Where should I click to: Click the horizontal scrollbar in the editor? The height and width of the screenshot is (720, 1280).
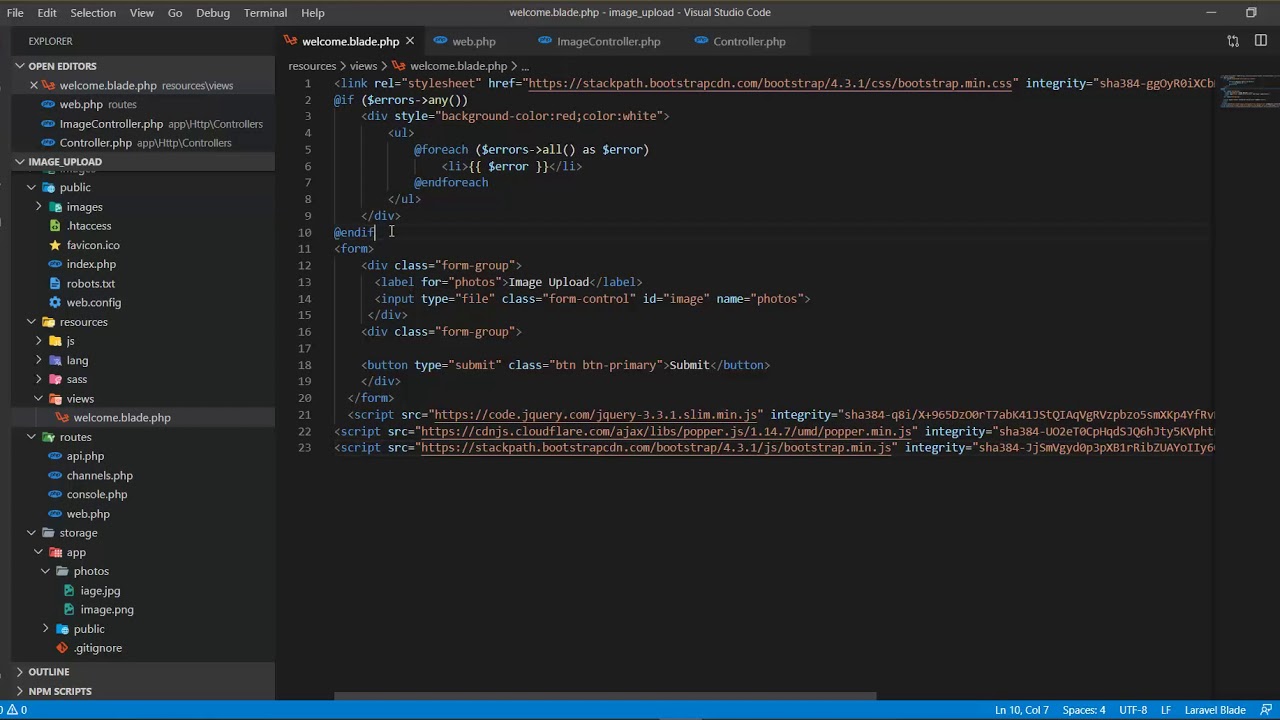[x=605, y=697]
